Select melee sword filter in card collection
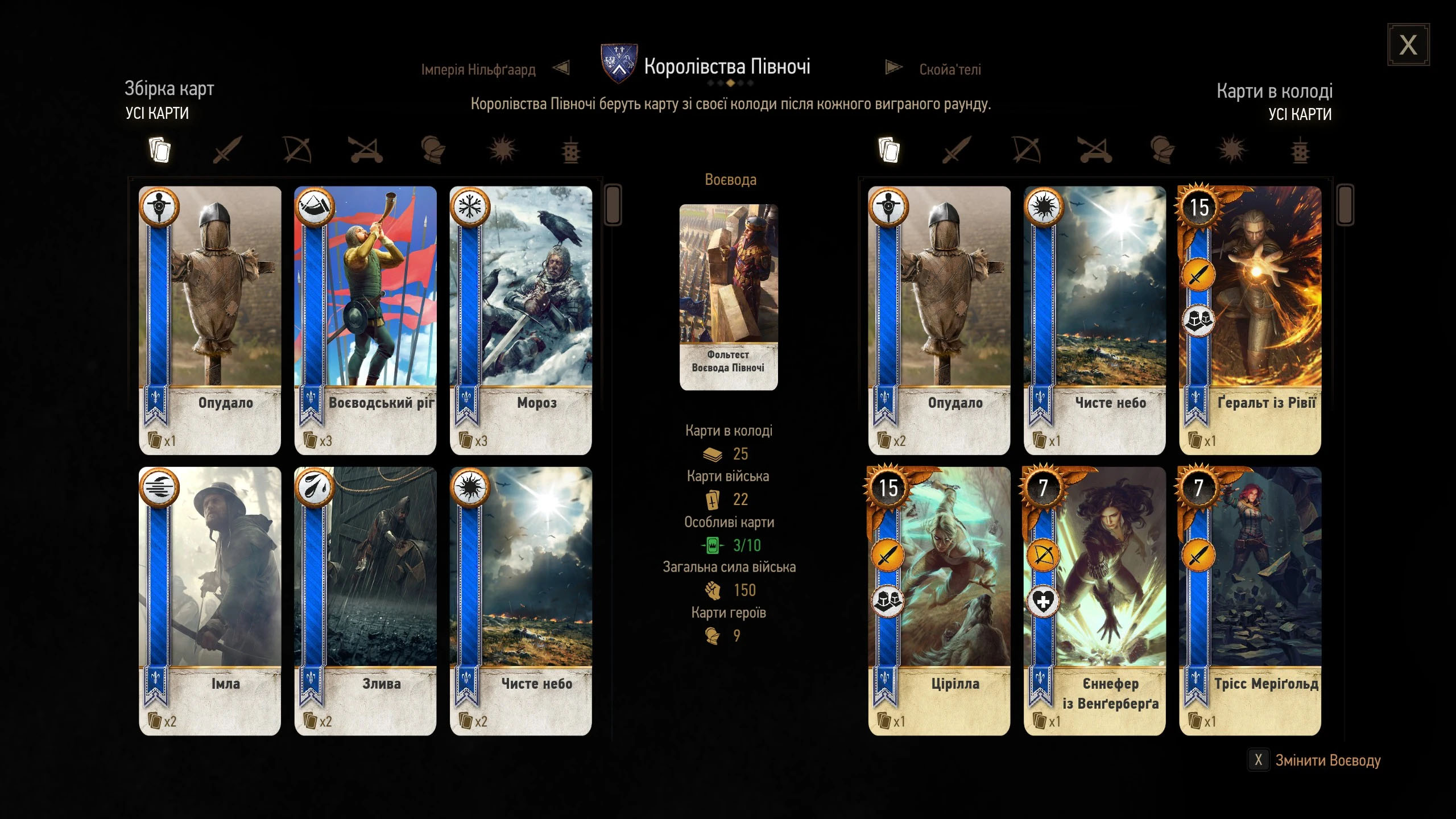Screen dimensions: 1456x819 pos(227,150)
